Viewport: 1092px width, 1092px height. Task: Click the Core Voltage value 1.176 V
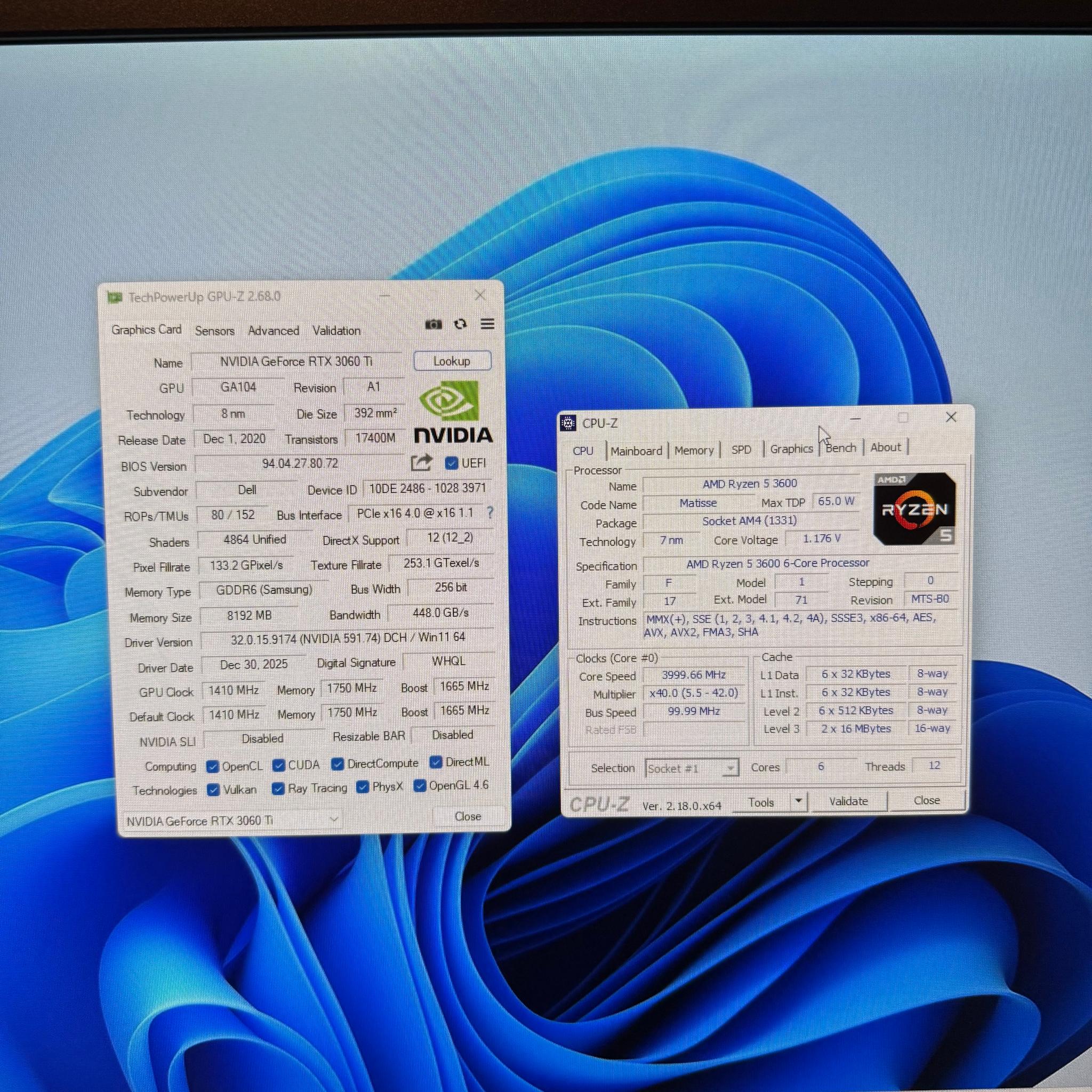point(822,539)
